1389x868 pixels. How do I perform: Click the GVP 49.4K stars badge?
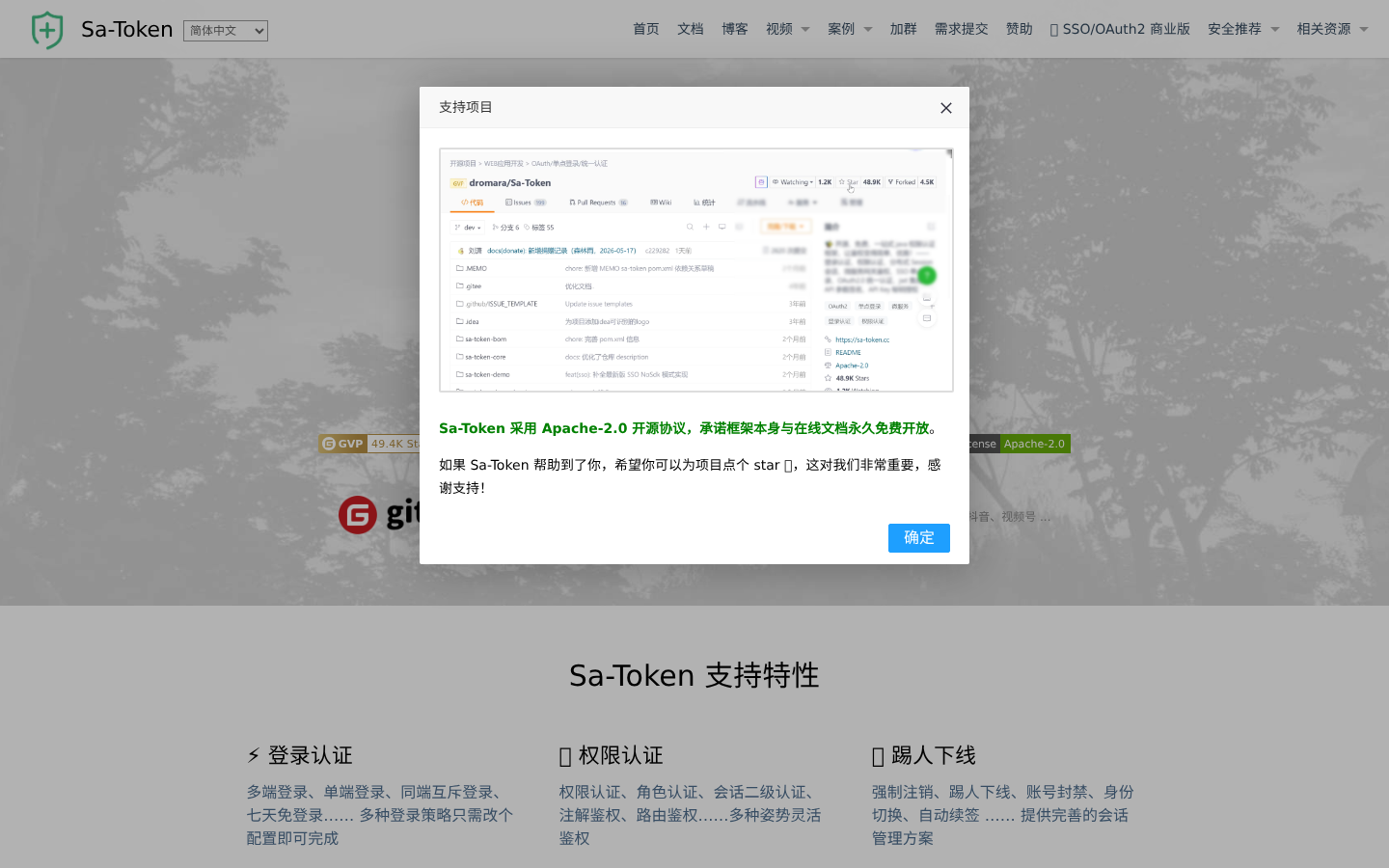click(x=369, y=444)
